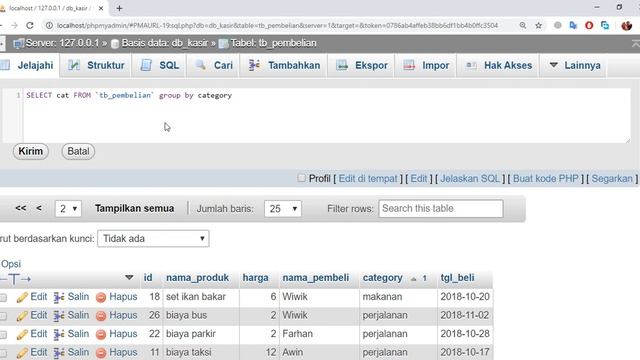Sort by nama_pembeli column header
The image size is (640, 360).
[x=316, y=278]
